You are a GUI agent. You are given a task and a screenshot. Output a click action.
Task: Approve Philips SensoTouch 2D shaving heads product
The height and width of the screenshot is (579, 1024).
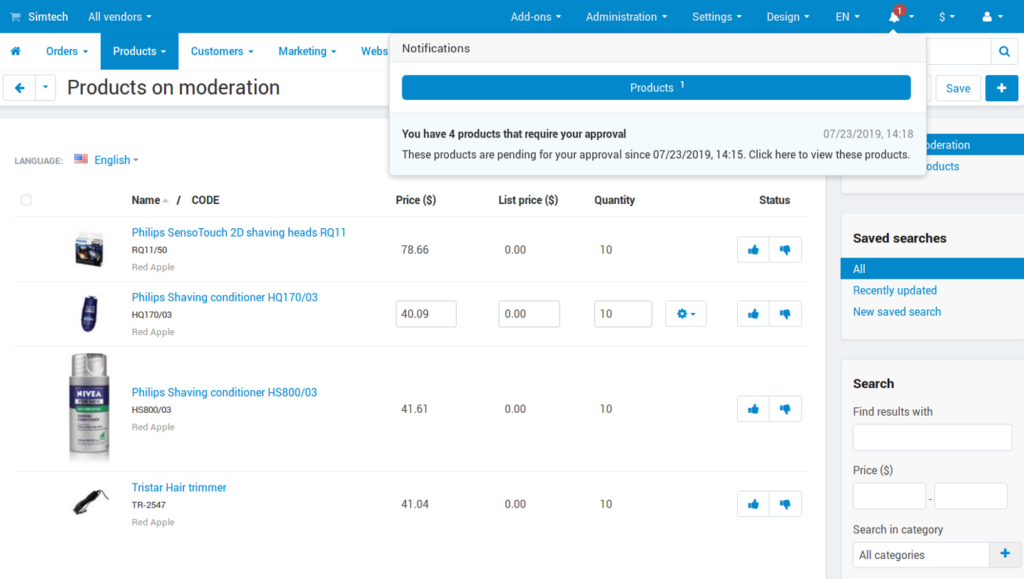pyautogui.click(x=753, y=249)
